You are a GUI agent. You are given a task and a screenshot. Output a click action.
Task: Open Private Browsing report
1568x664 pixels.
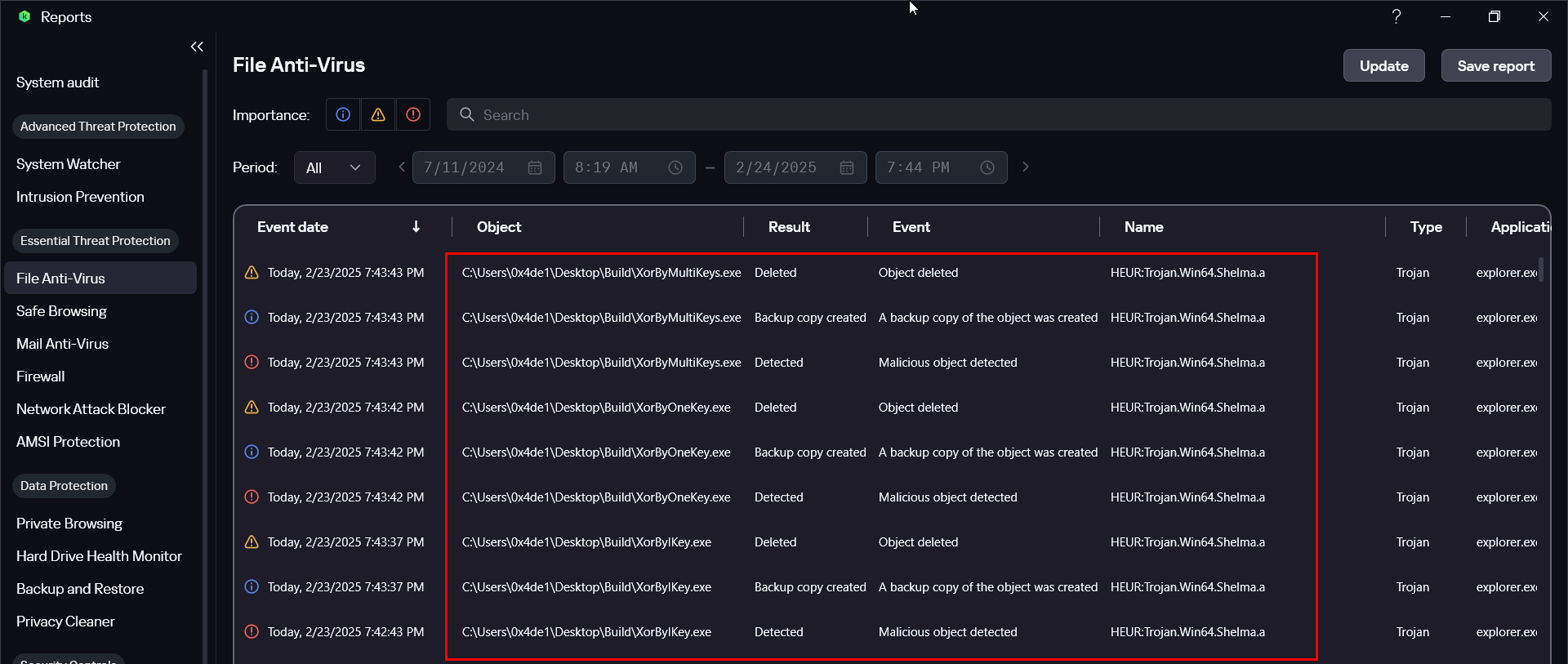[69, 524]
